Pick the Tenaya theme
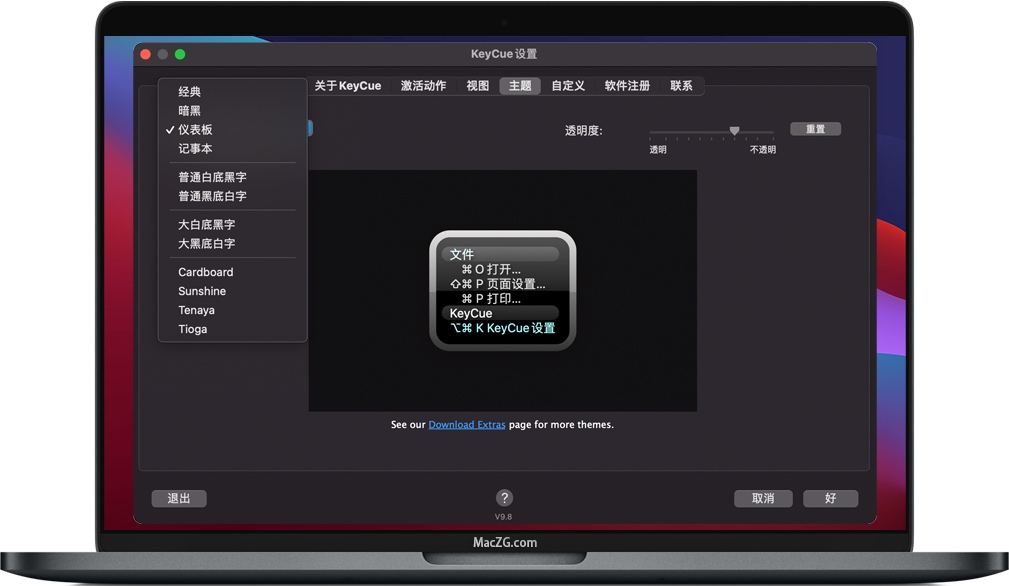This screenshot has height=586, width=1009. click(196, 310)
